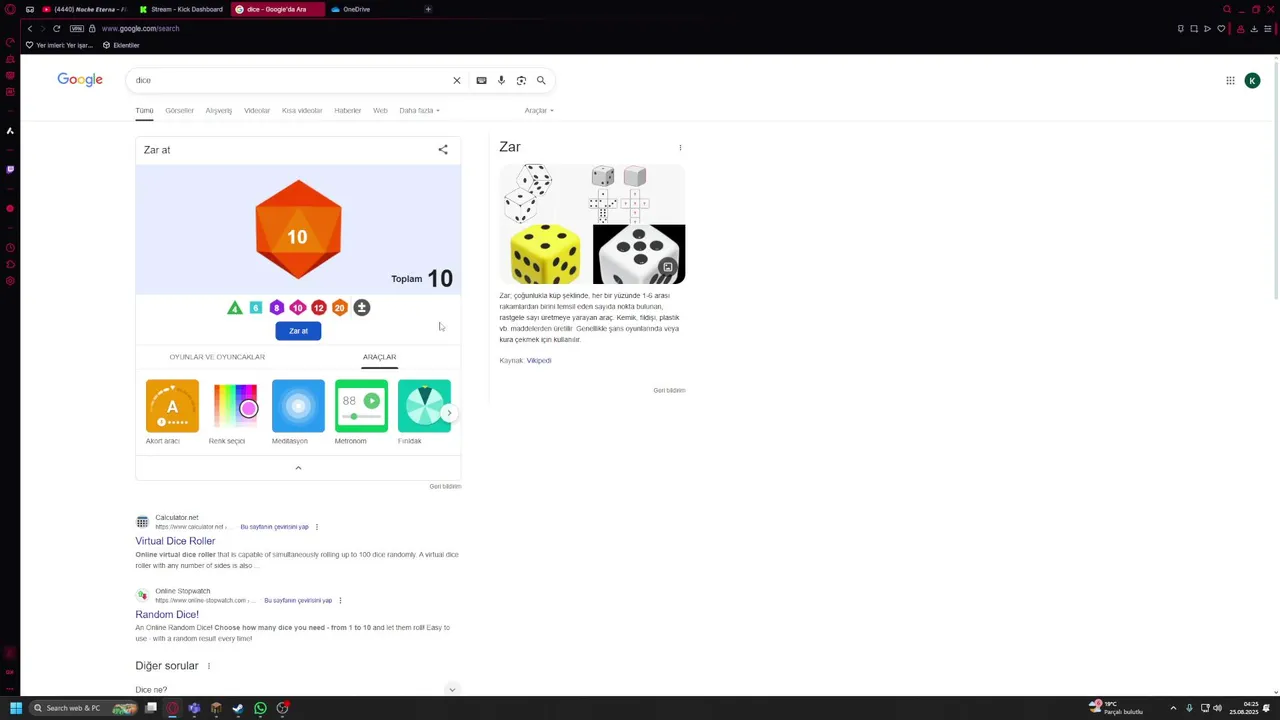The width and height of the screenshot is (1280, 720).
Task: Click the blue Zar at roll button
Action: 298,331
